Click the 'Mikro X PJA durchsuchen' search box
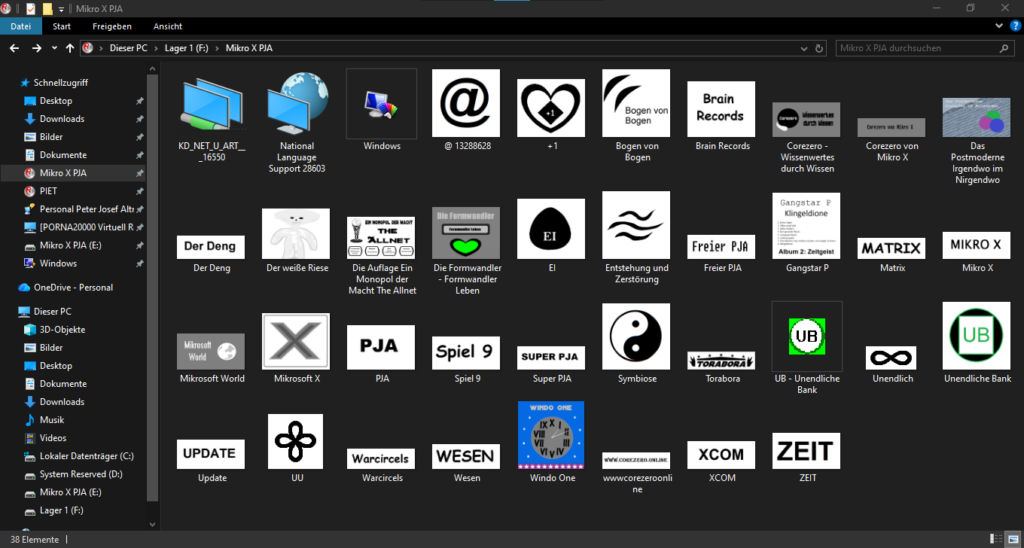 915,48
